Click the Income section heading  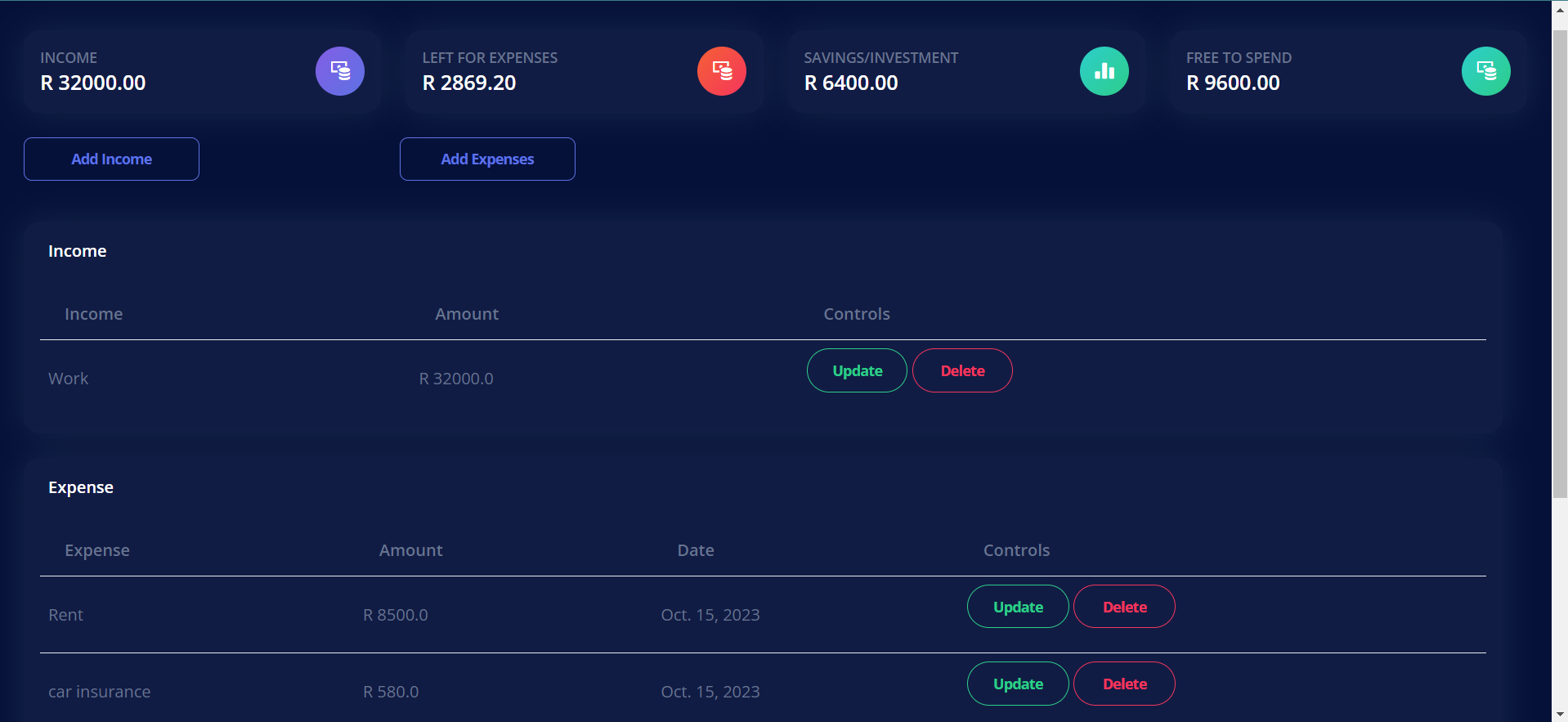(x=77, y=251)
